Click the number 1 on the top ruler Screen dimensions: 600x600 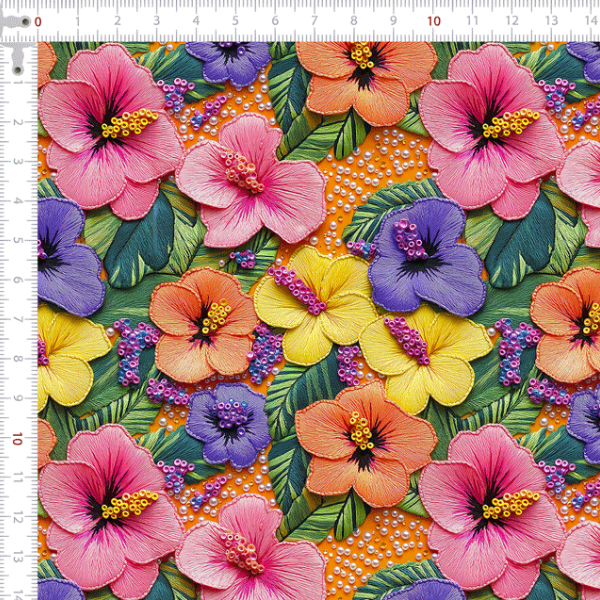point(78,21)
